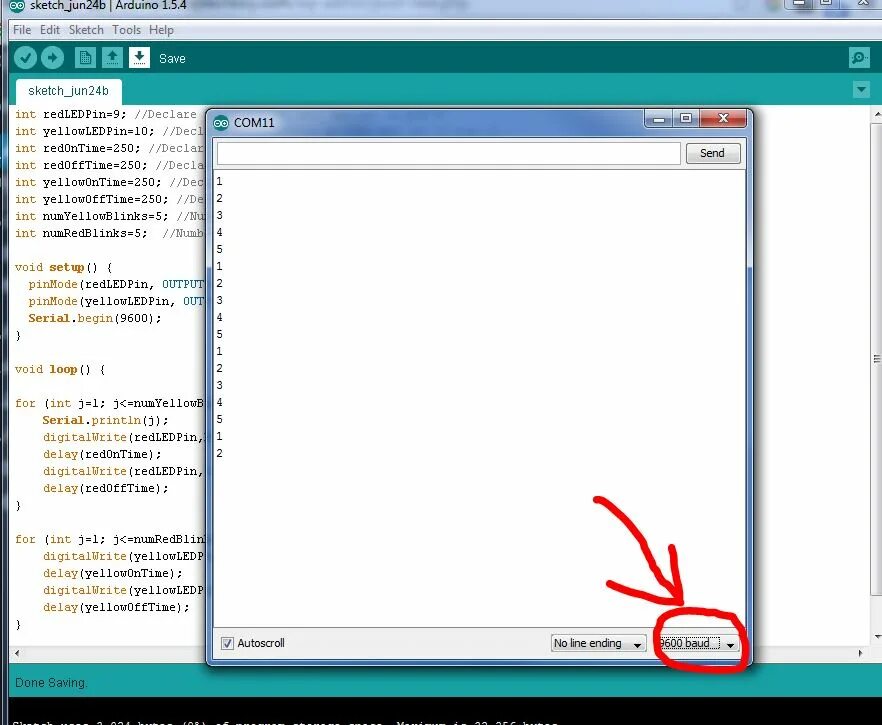Click the void setup() line
Viewport: 882px width, 725px height.
point(63,267)
